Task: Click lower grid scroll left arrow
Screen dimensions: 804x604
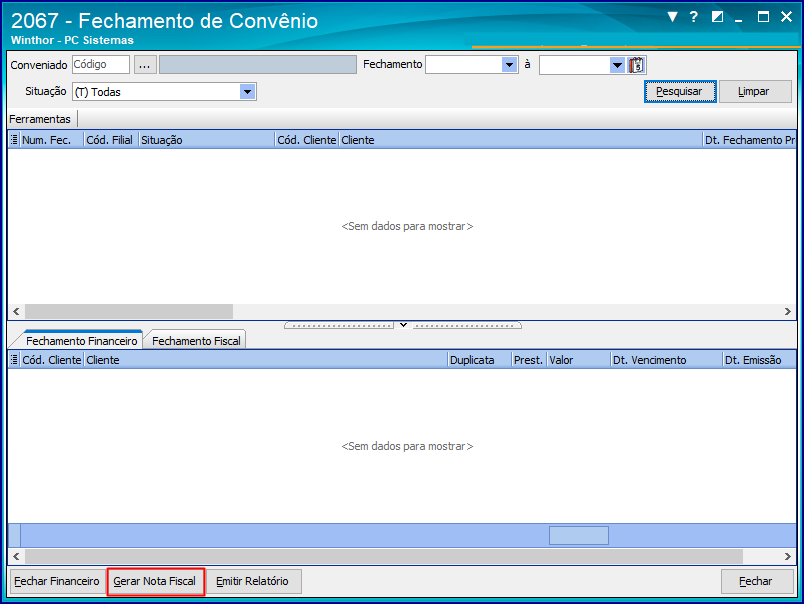Action: (16, 556)
